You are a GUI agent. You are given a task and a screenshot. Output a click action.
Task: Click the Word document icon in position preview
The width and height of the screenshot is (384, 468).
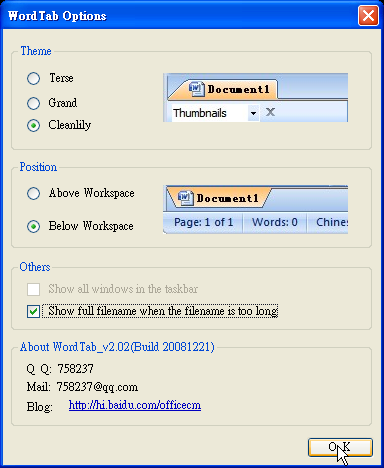185,198
